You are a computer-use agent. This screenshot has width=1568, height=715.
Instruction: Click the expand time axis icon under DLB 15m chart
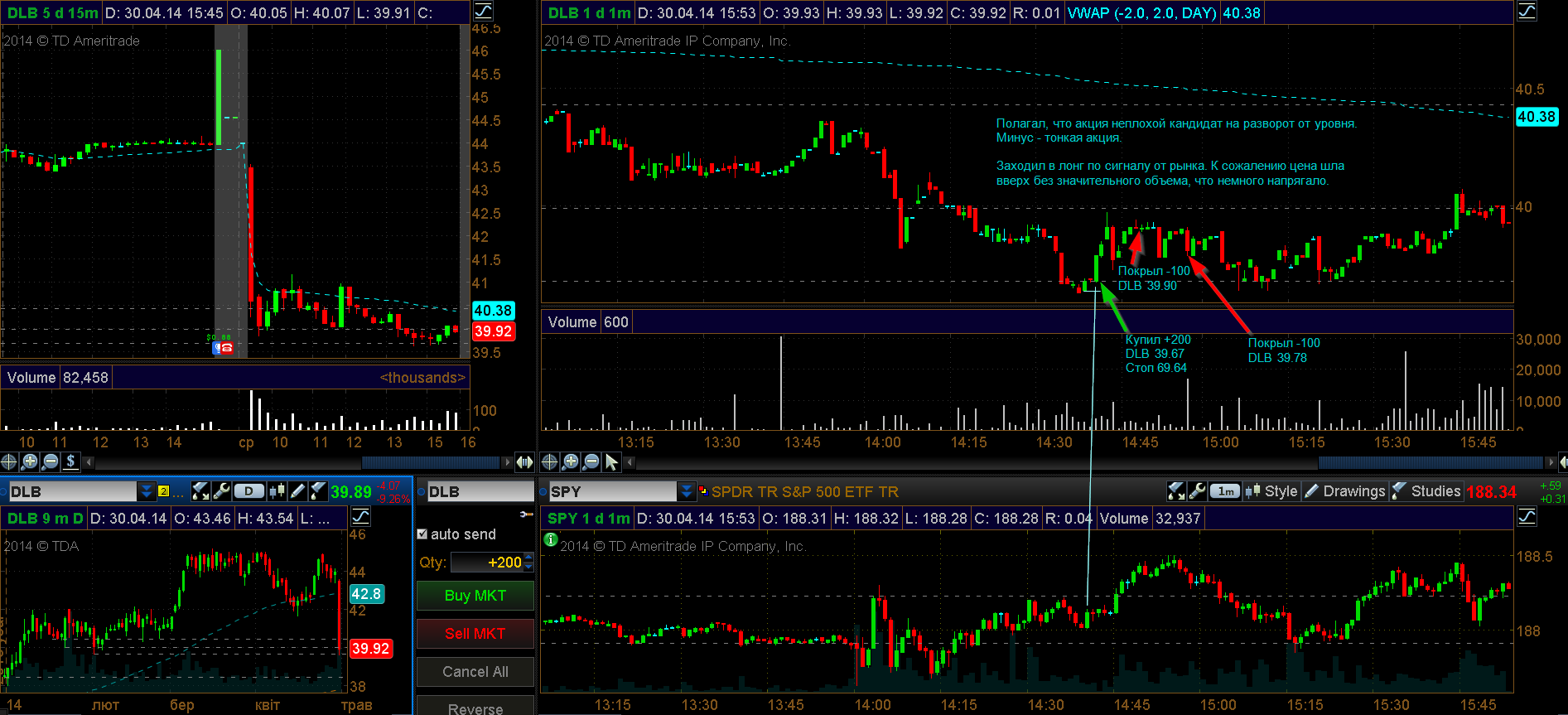pyautogui.click(x=524, y=461)
